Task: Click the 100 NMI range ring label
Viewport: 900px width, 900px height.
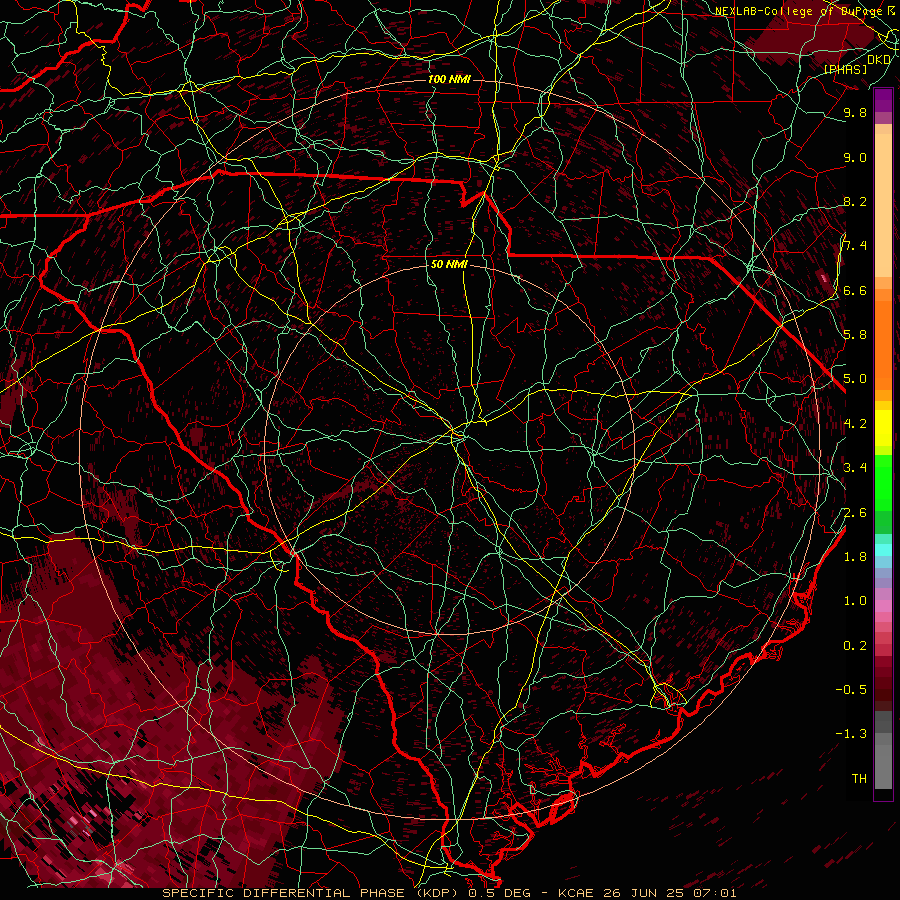Action: tap(449, 79)
